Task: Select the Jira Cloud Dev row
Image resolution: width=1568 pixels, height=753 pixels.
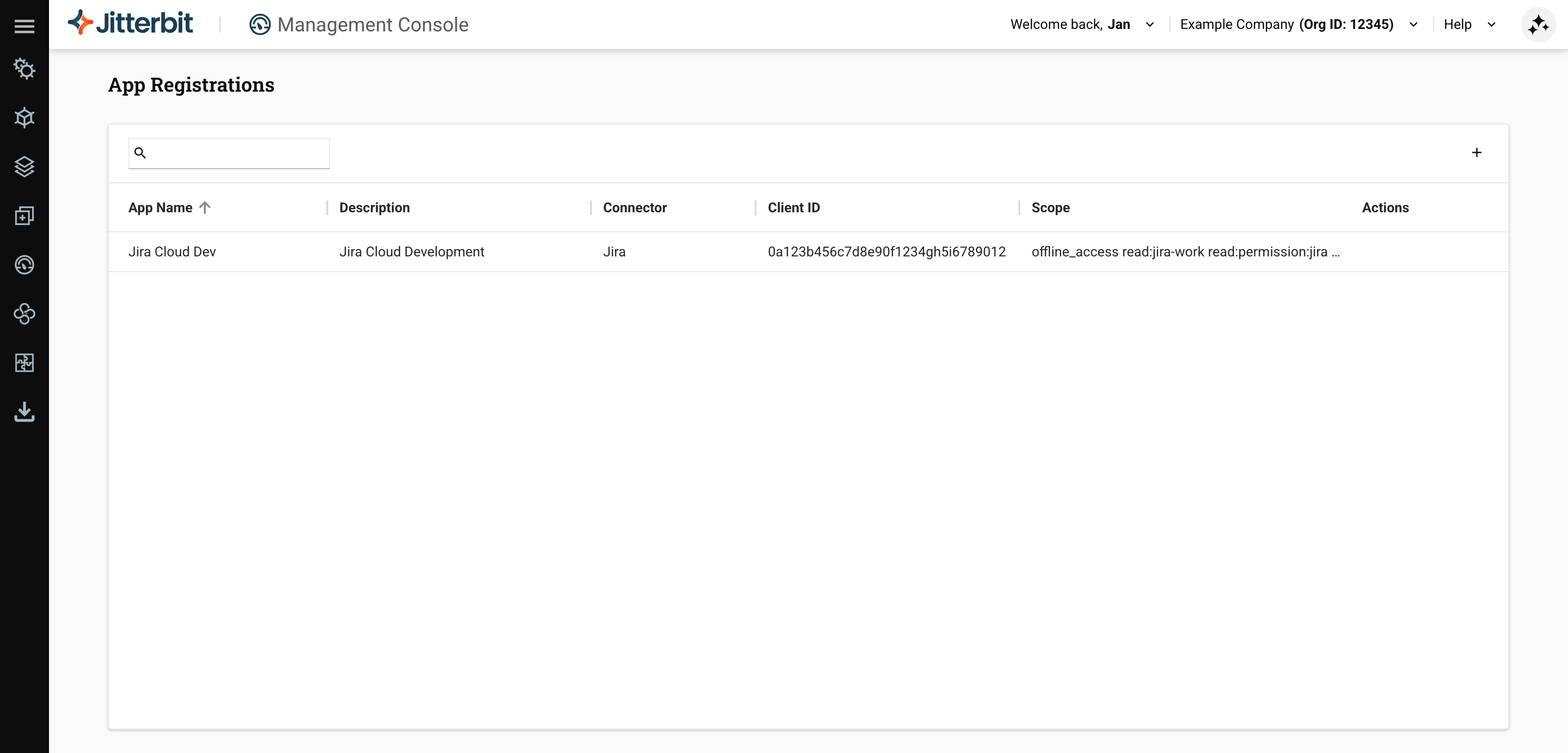Action: click(x=172, y=251)
